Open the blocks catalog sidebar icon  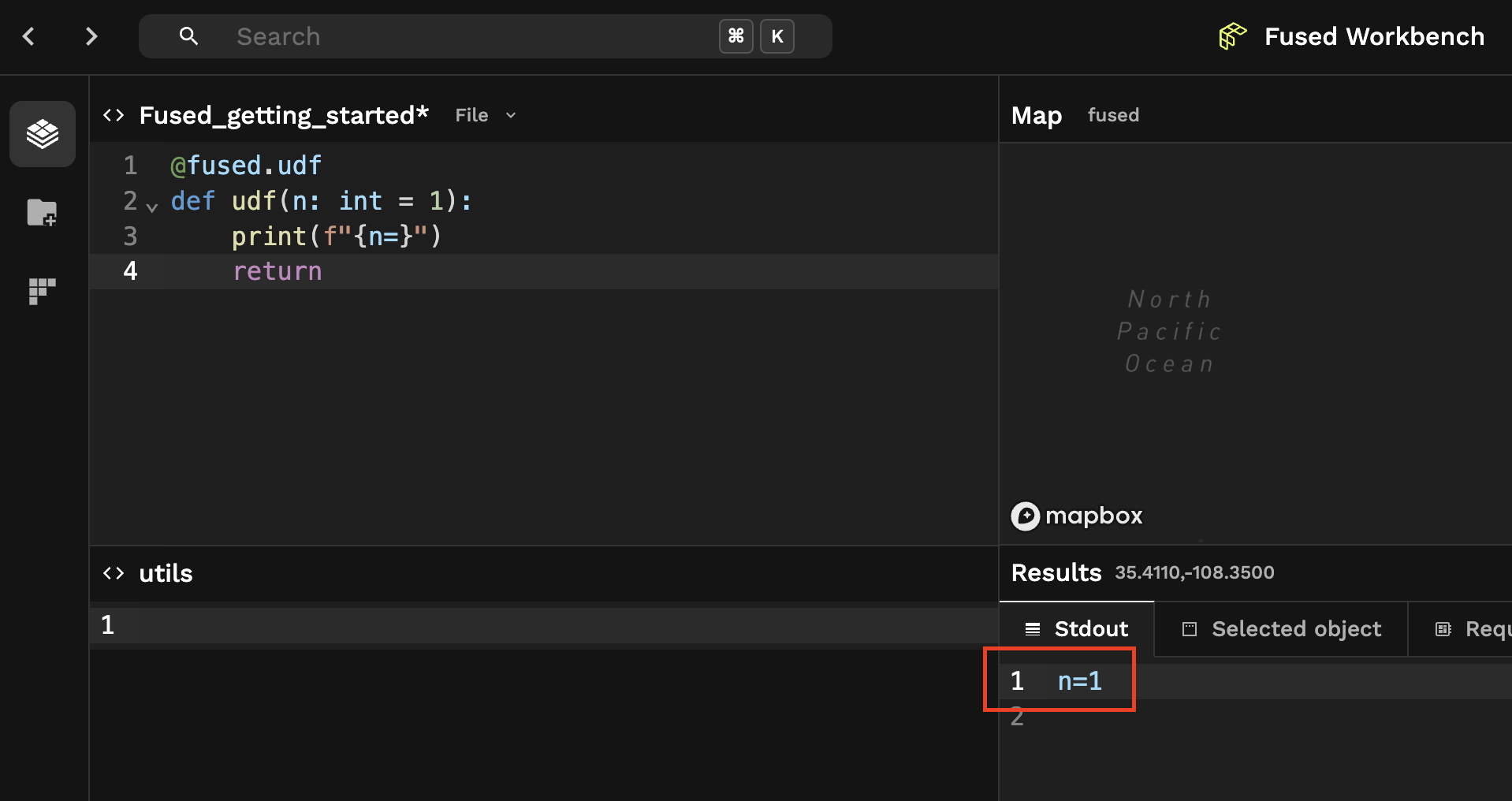(43, 291)
